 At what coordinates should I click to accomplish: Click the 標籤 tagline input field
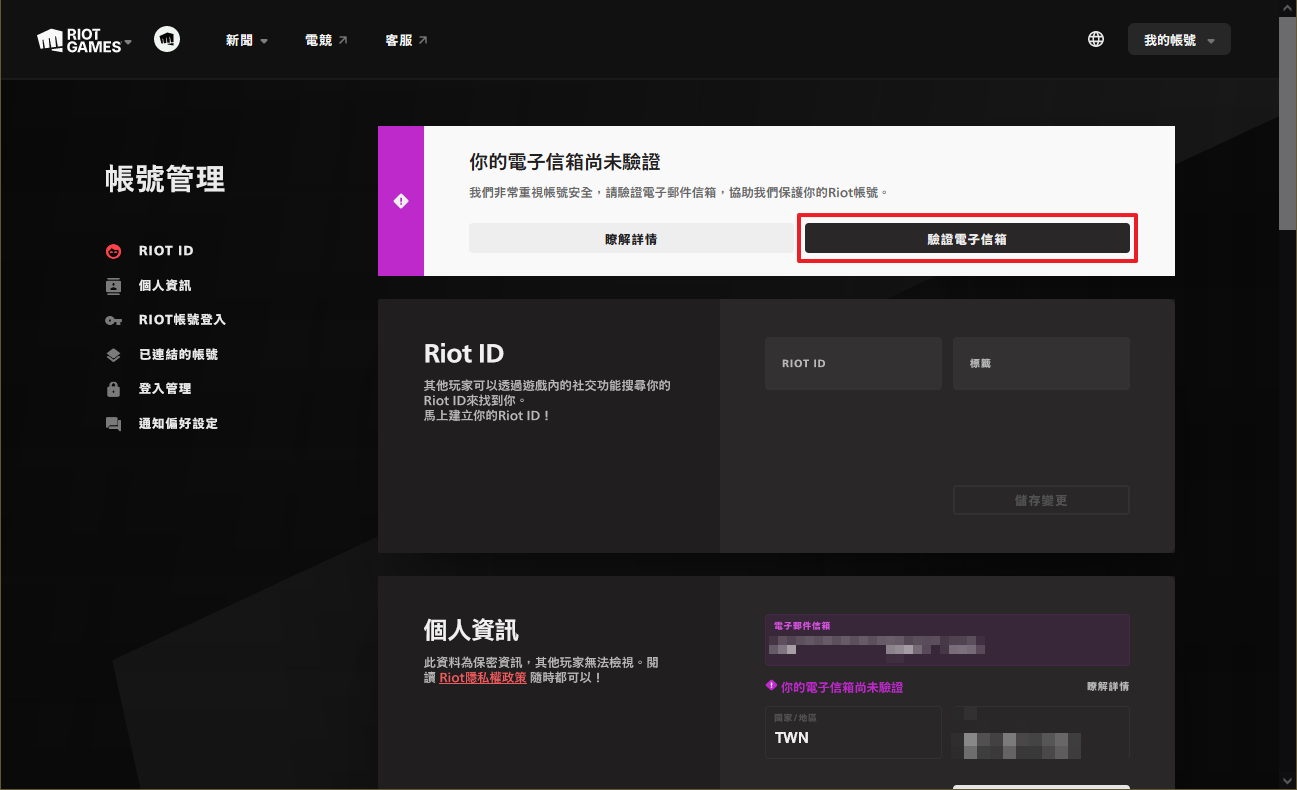point(1041,363)
